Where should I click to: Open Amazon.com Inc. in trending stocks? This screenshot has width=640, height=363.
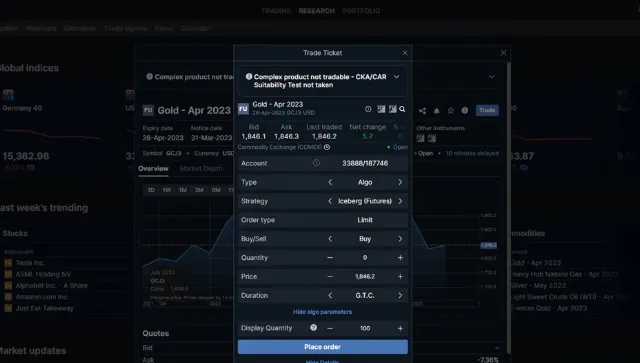[x=42, y=297]
